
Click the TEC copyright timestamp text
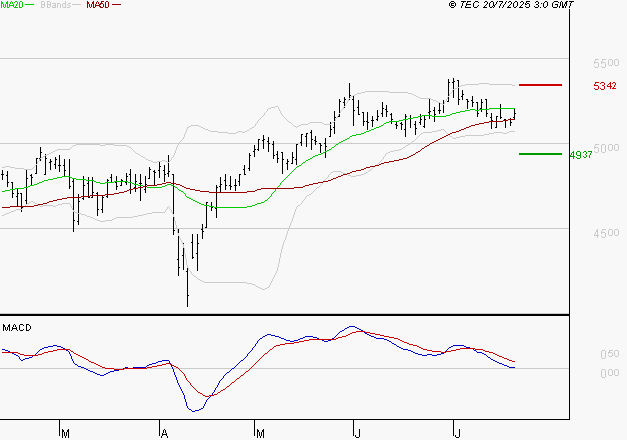click(511, 5)
